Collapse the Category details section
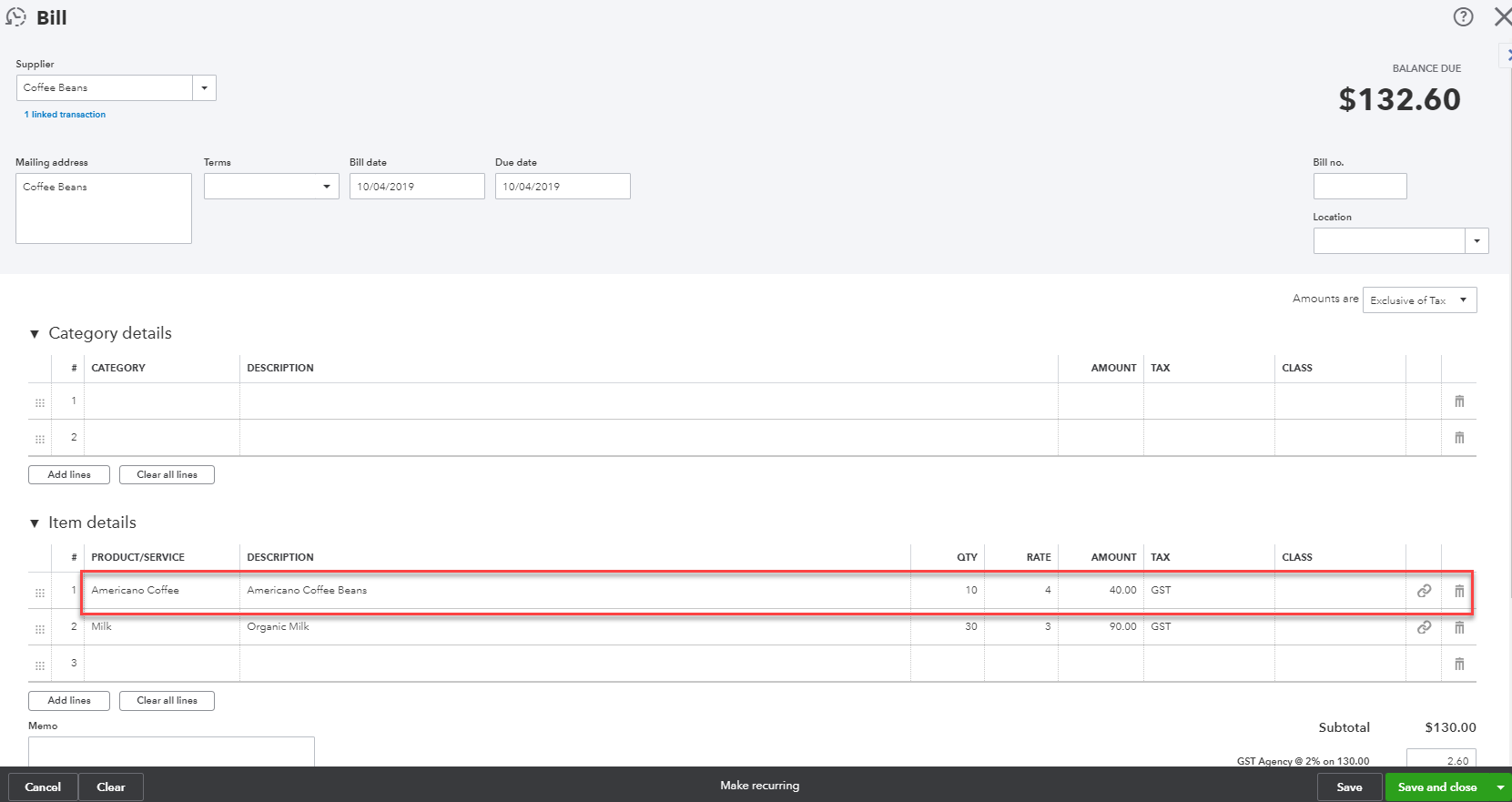This screenshot has height=802, width=1512. (x=35, y=334)
